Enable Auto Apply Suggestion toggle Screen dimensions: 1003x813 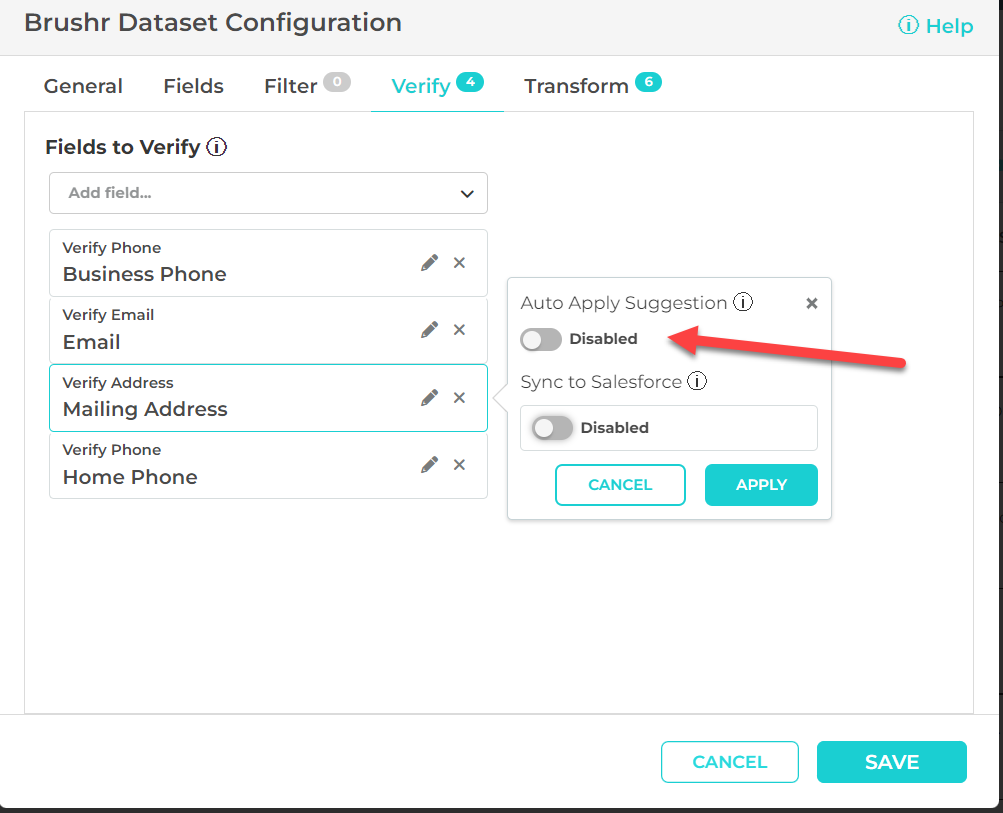(541, 340)
